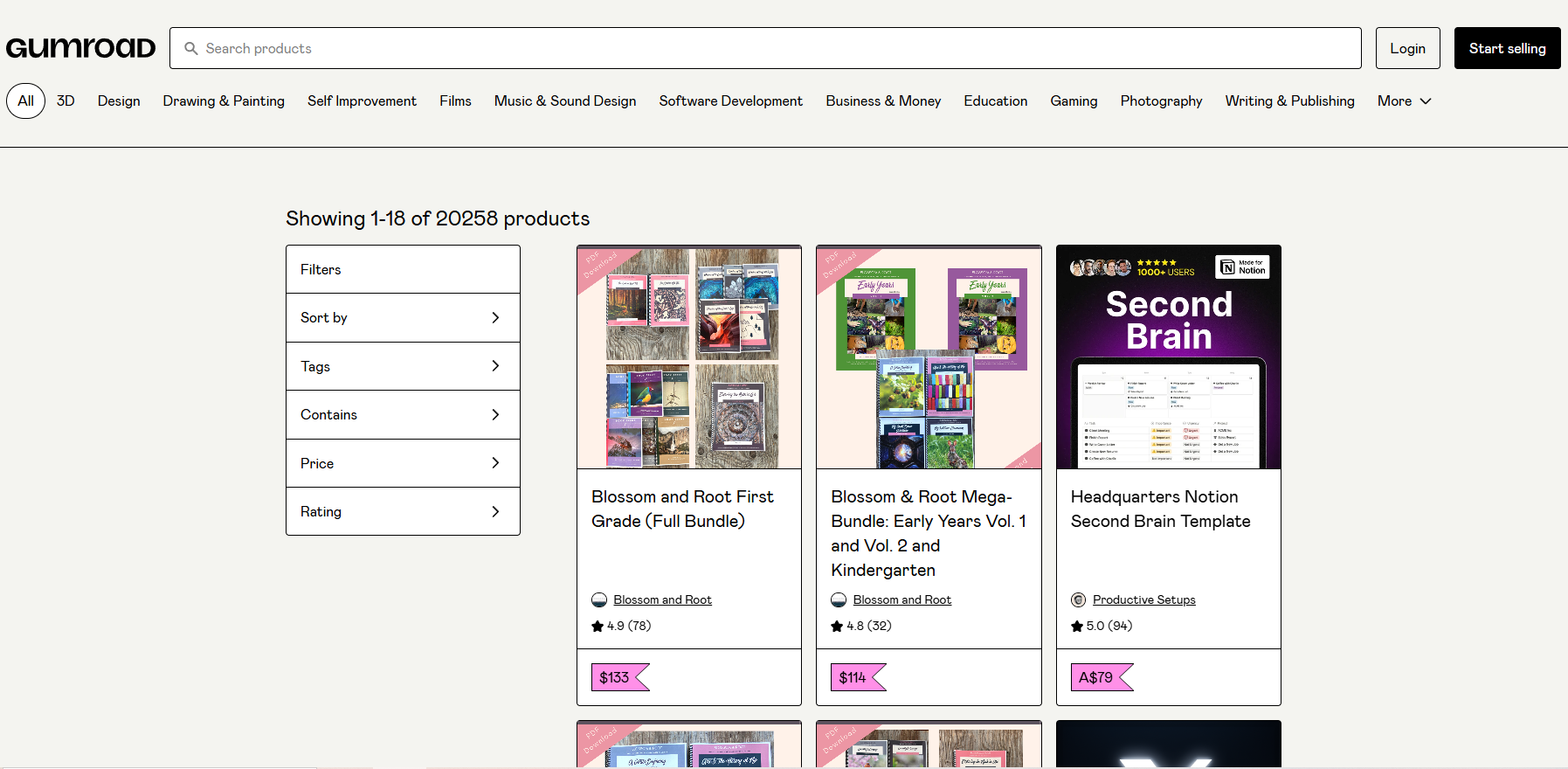Click the Productive Setups avatar icon
Viewport: 1568px width, 769px height.
(1079, 599)
